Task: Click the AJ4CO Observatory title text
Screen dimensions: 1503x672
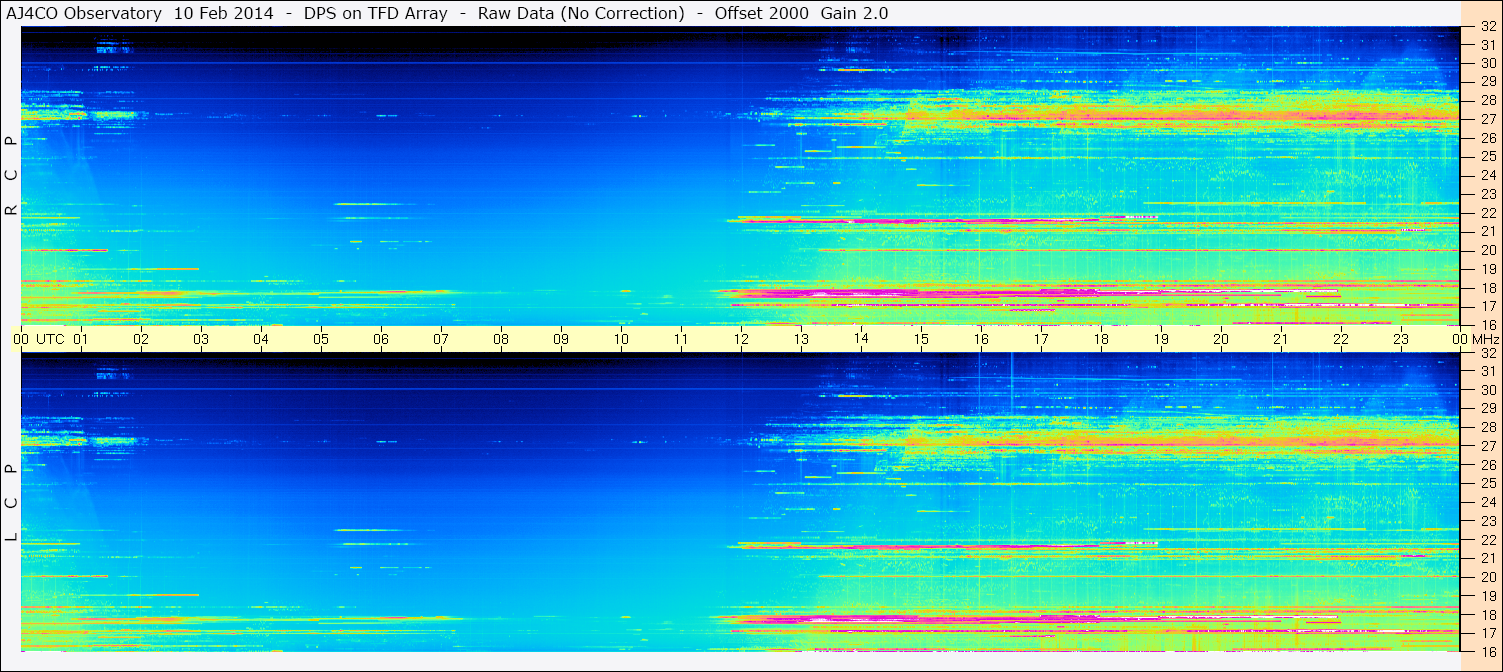Action: click(84, 13)
